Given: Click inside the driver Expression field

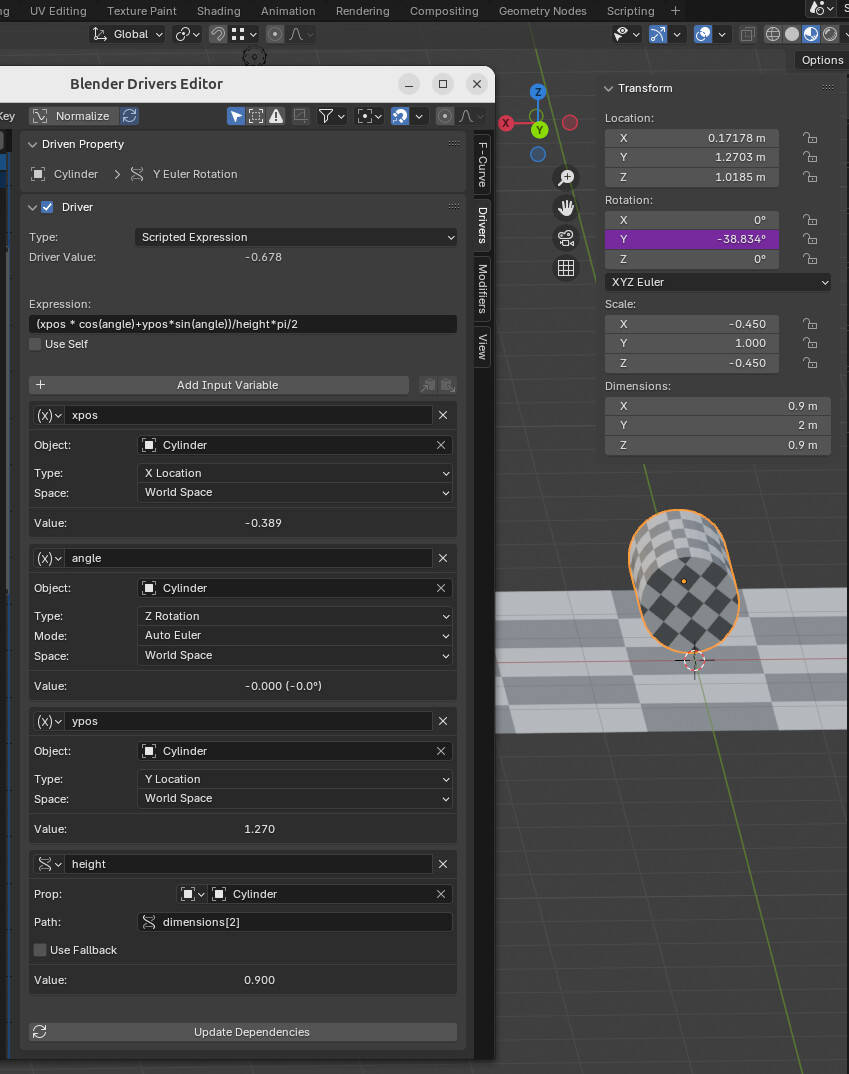Looking at the screenshot, I should (240, 324).
